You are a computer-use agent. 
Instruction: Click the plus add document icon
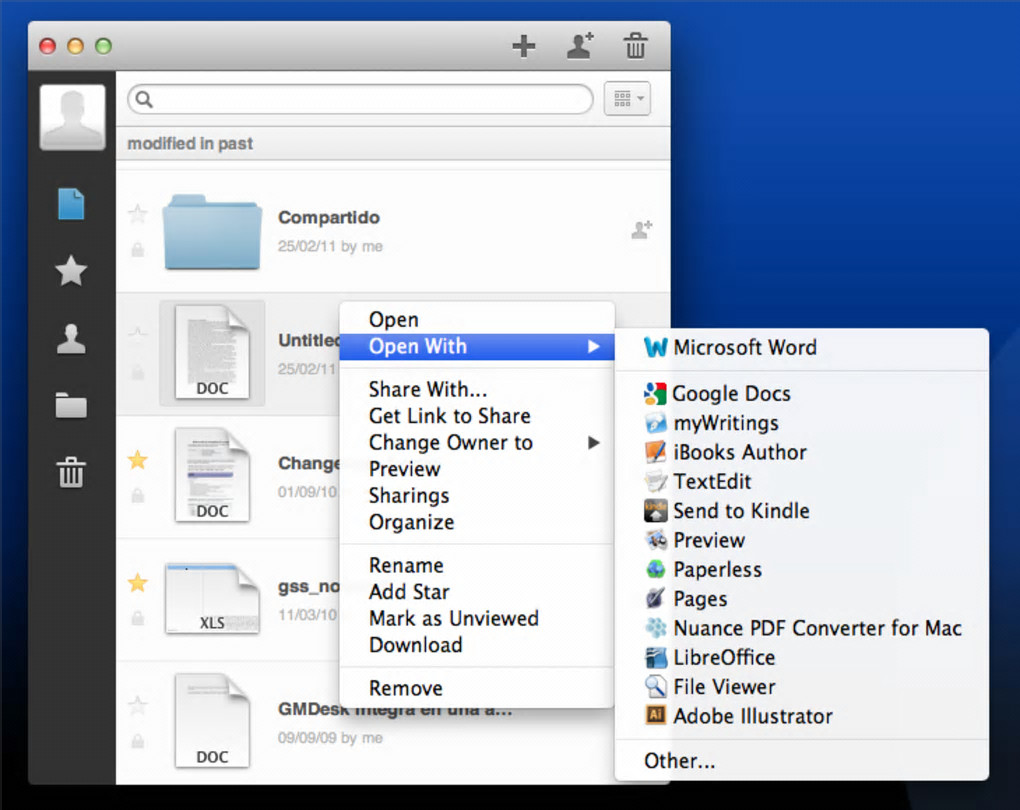pyautogui.click(x=524, y=46)
